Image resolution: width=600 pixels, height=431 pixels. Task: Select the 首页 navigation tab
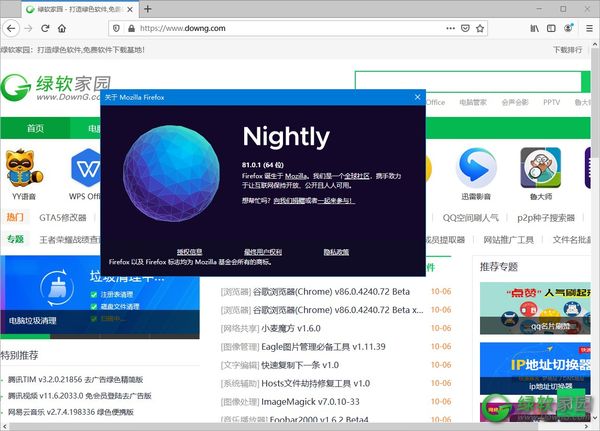pyautogui.click(x=35, y=128)
